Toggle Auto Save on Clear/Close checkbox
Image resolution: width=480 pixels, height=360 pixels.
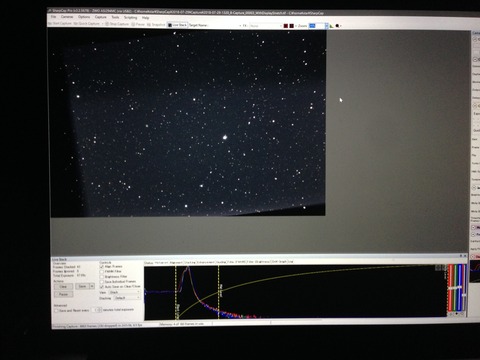102,287
